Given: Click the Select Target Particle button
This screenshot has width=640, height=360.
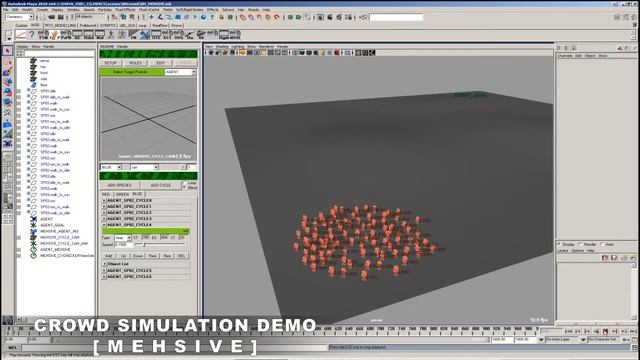Looking at the screenshot, I should click(131, 72).
